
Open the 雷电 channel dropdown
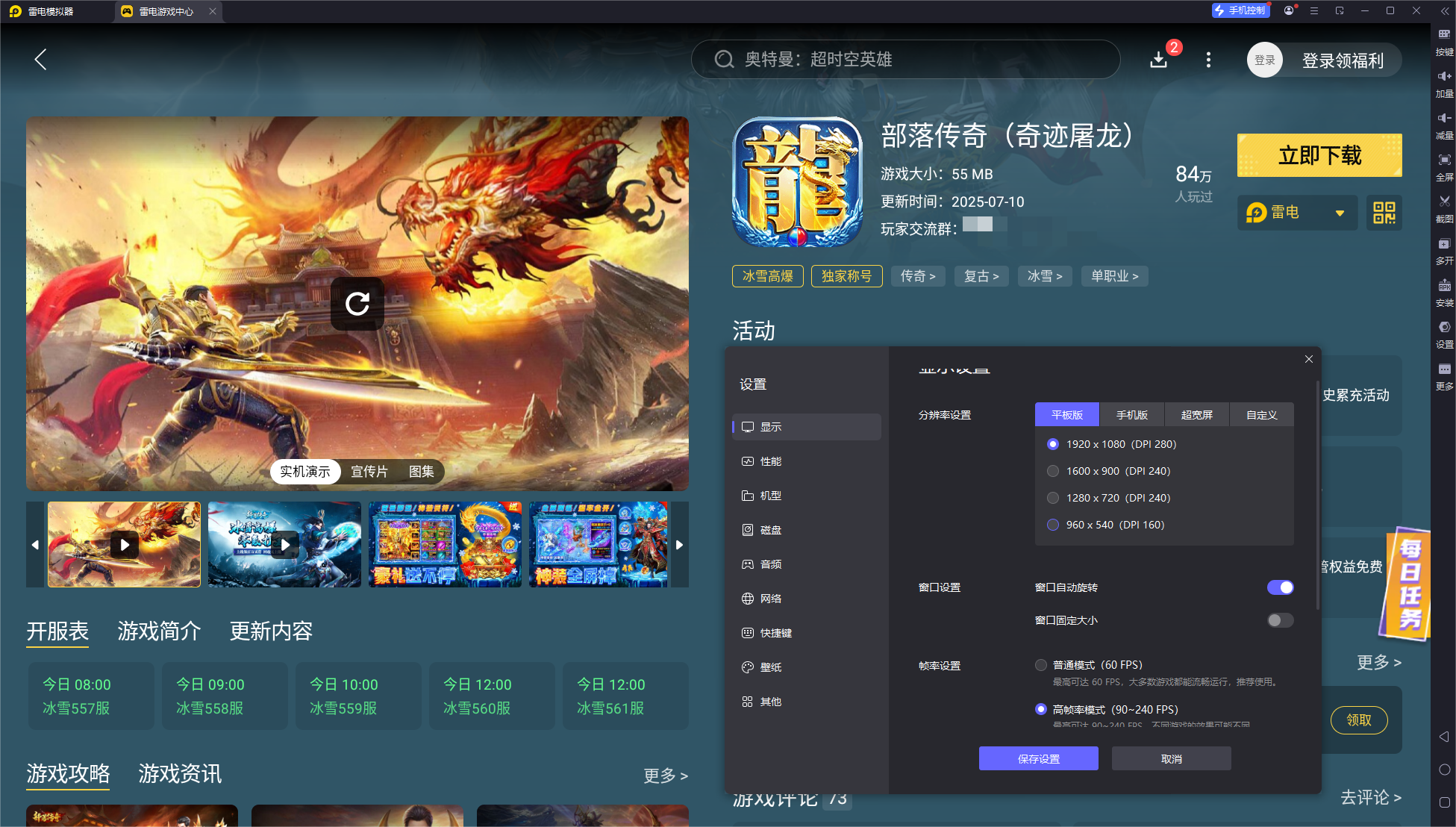click(1297, 213)
